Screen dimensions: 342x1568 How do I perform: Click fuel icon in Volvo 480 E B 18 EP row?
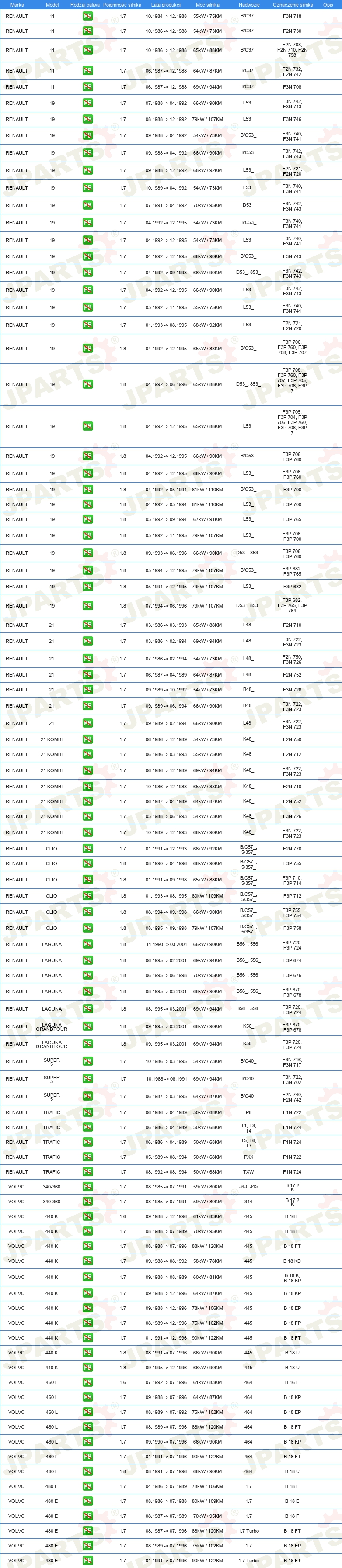(88, 1546)
